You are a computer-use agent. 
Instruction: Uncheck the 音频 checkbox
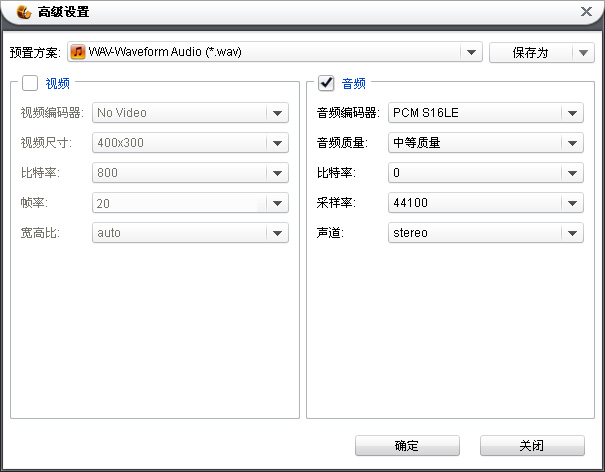pos(326,83)
